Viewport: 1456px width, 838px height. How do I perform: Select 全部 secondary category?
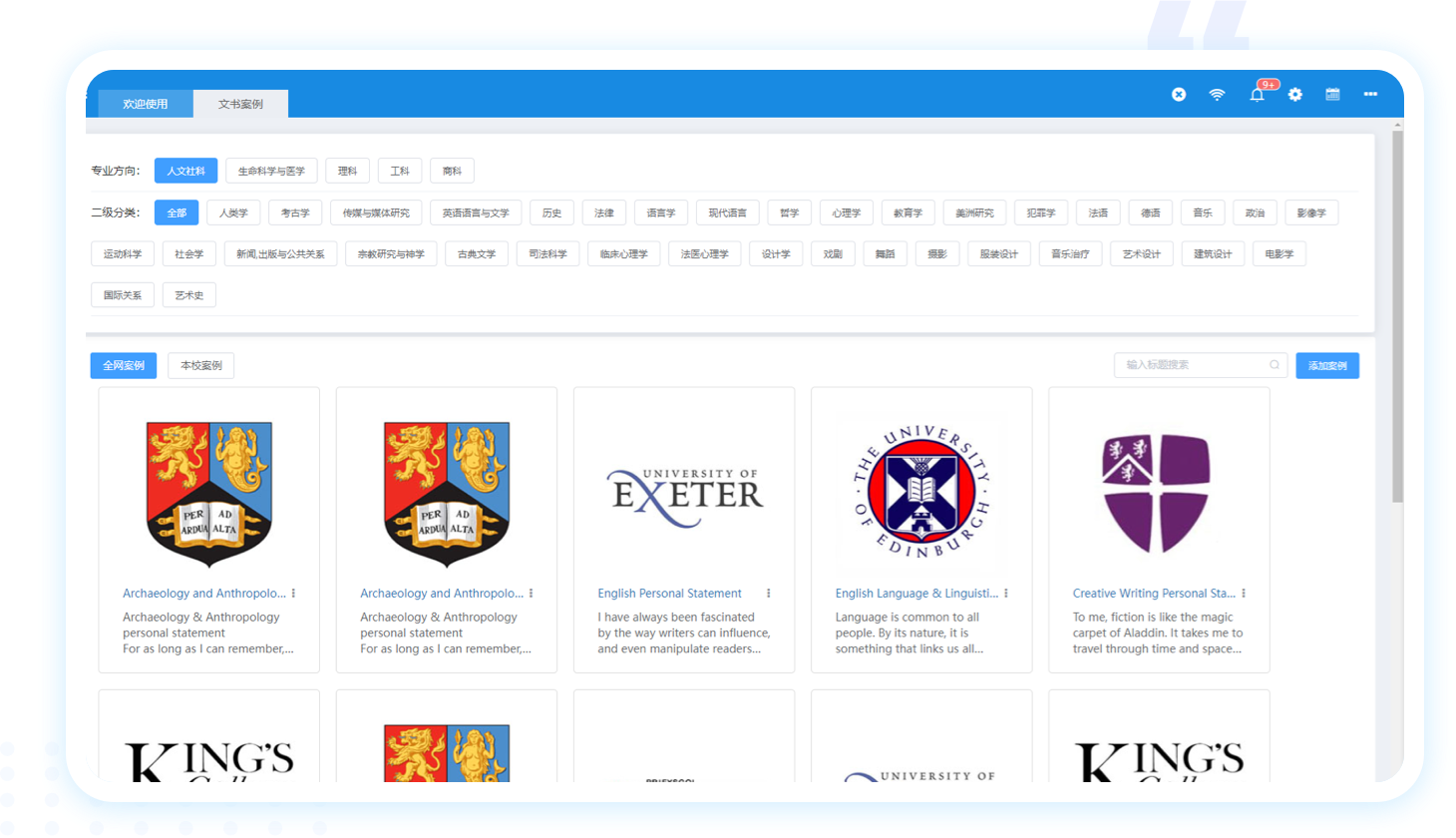(x=177, y=212)
